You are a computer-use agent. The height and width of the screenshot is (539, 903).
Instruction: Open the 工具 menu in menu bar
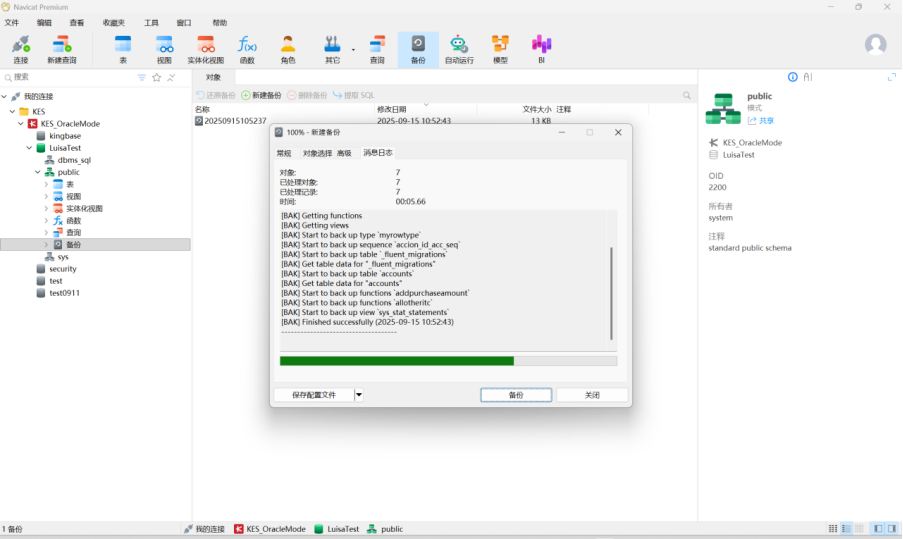[151, 22]
